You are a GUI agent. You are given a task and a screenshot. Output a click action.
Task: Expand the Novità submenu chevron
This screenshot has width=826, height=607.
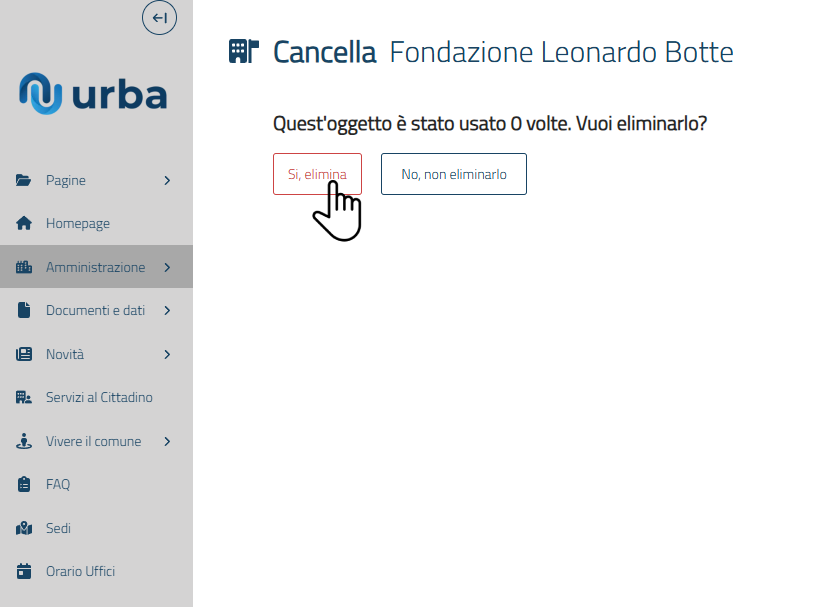(x=167, y=355)
